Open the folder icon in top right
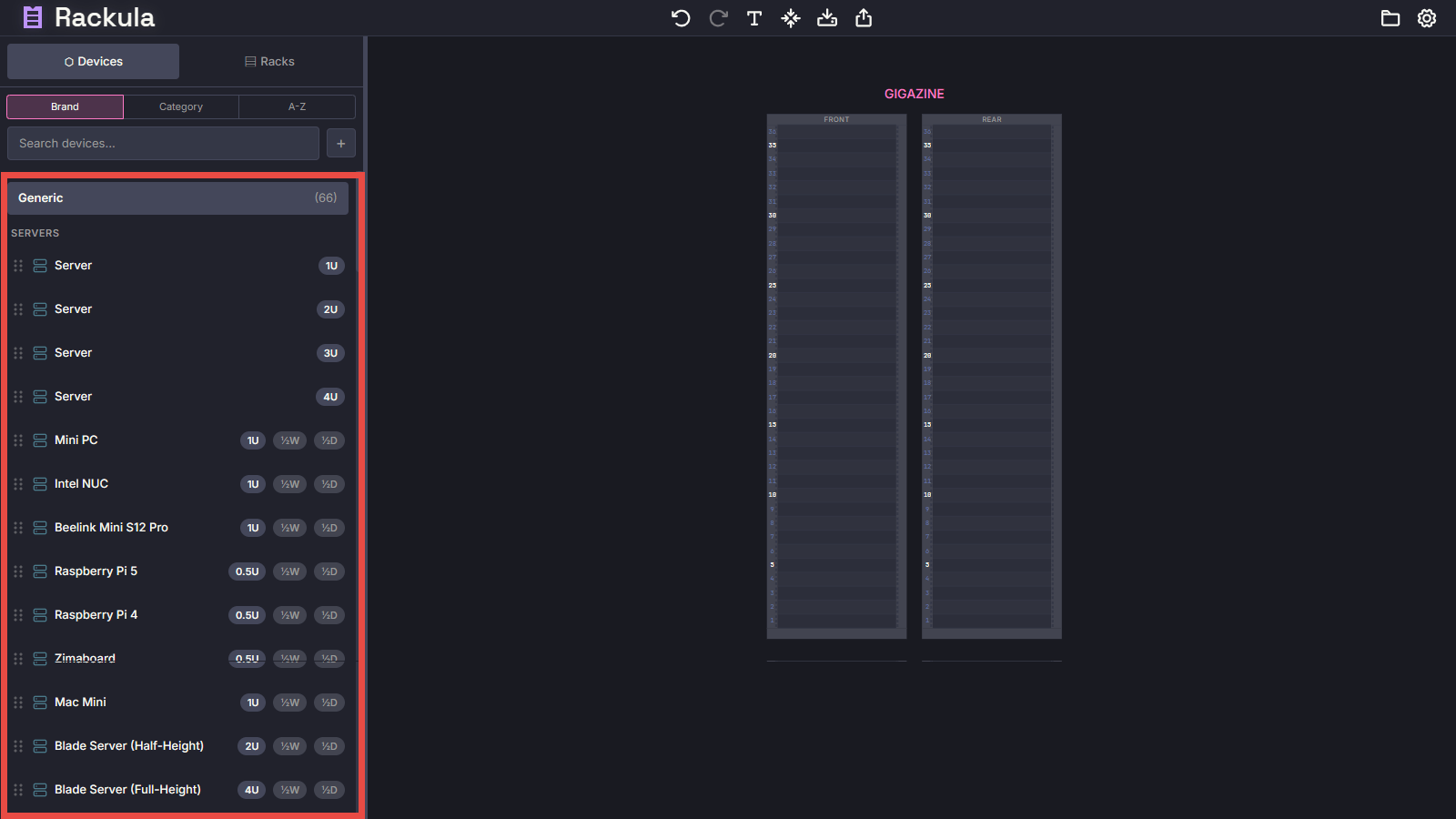Viewport: 1456px width, 819px height. 1390,18
